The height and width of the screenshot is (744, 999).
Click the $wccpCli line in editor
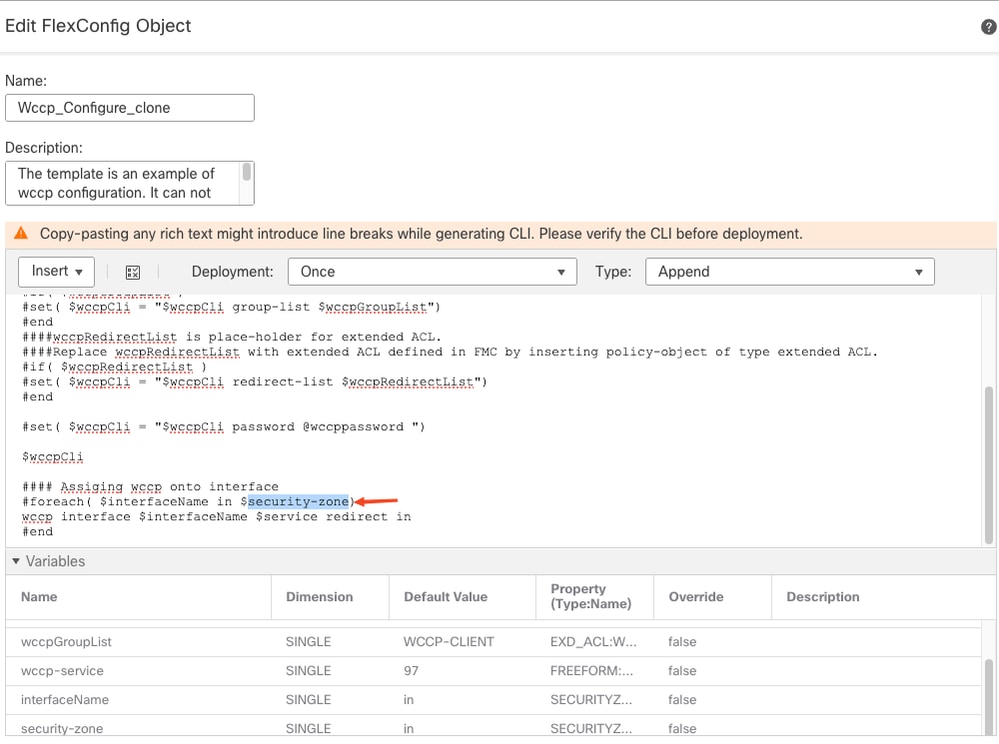[x=52, y=457]
